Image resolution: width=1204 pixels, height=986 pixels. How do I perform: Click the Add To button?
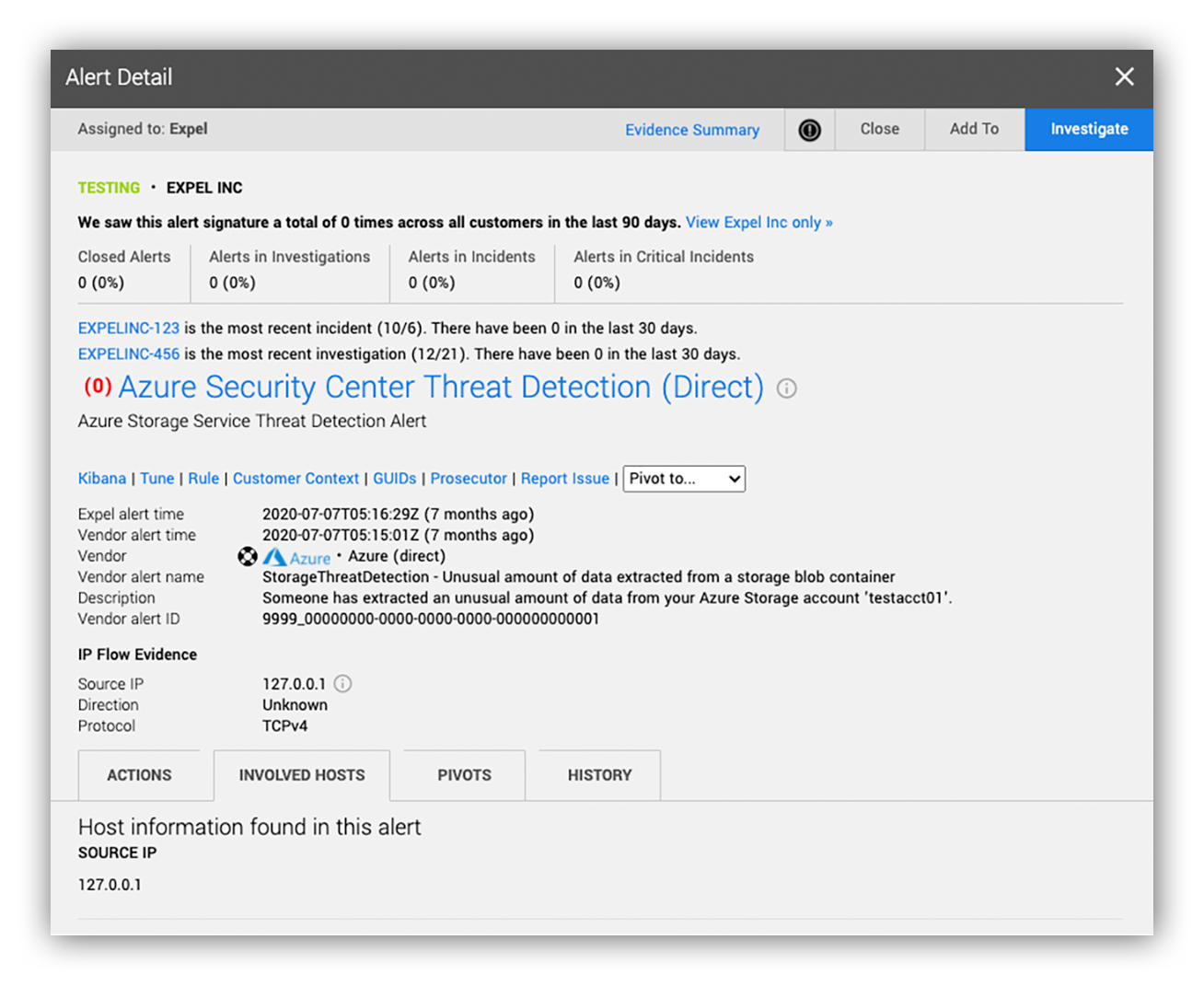(974, 129)
